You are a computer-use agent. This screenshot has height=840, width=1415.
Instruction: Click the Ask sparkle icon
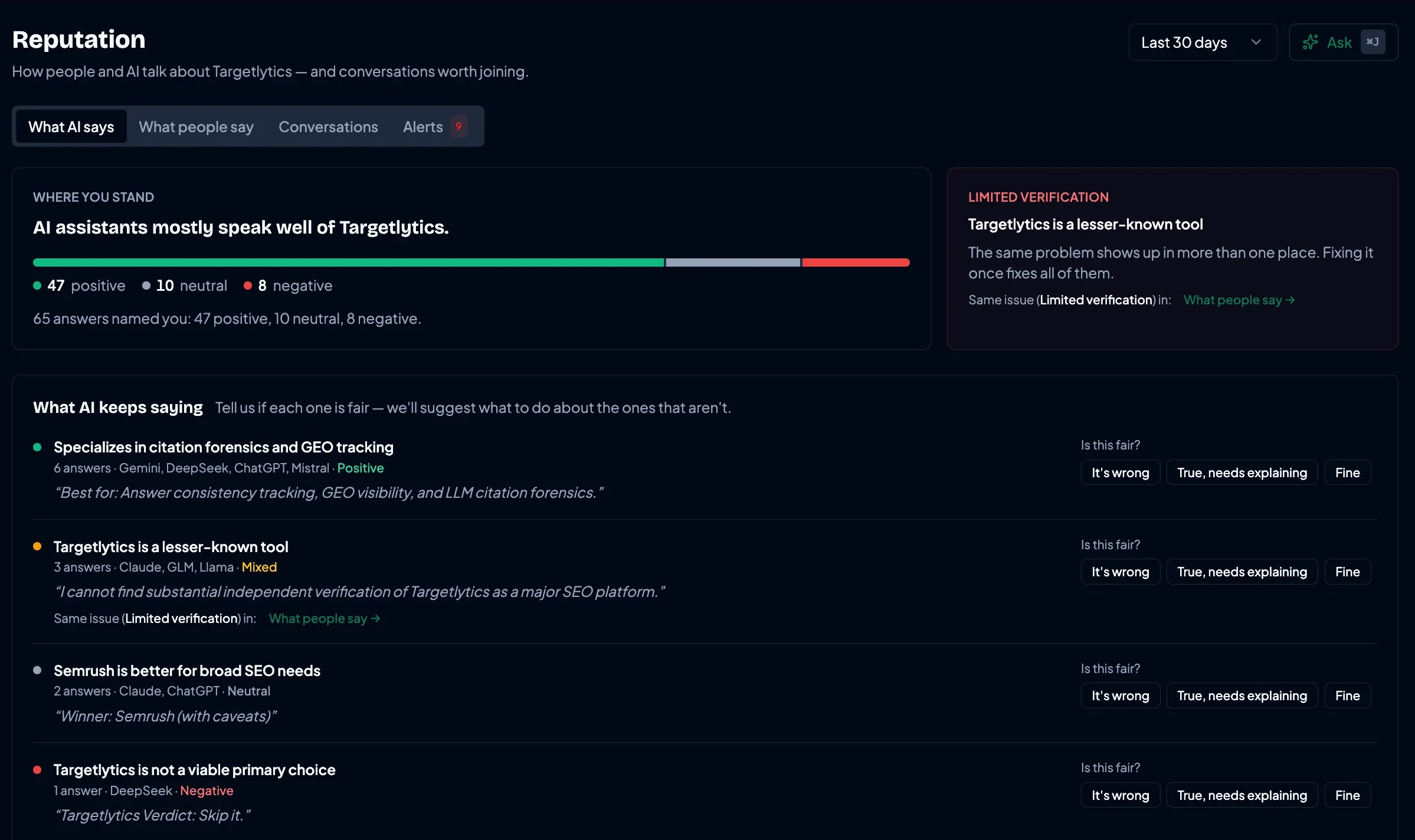(1310, 42)
